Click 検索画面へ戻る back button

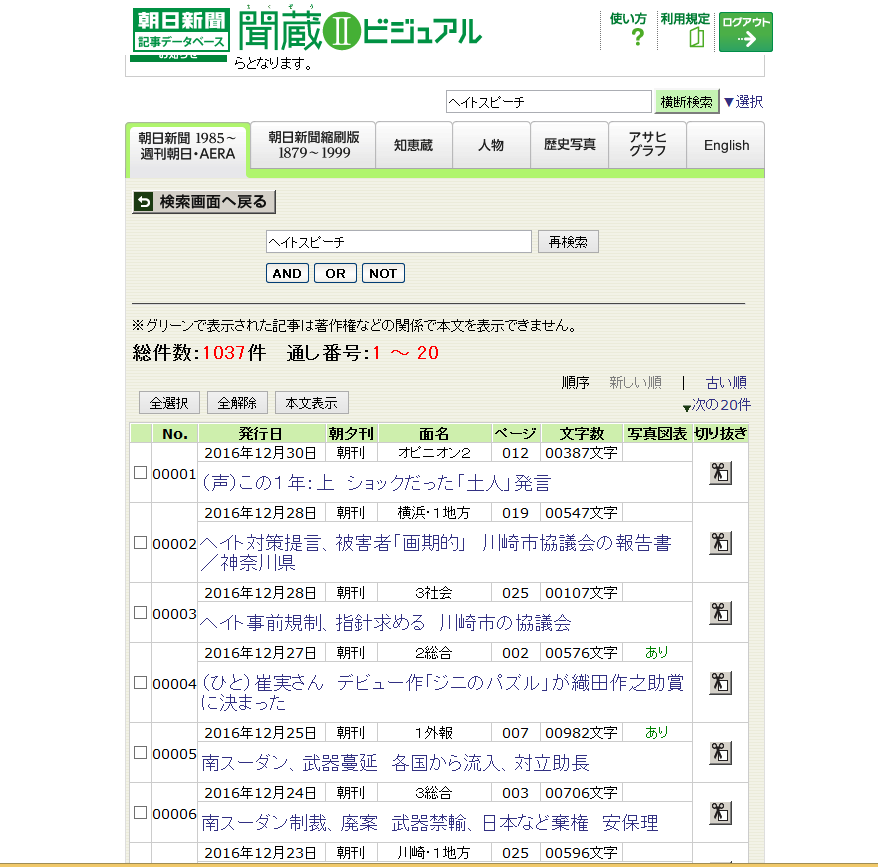(x=204, y=202)
